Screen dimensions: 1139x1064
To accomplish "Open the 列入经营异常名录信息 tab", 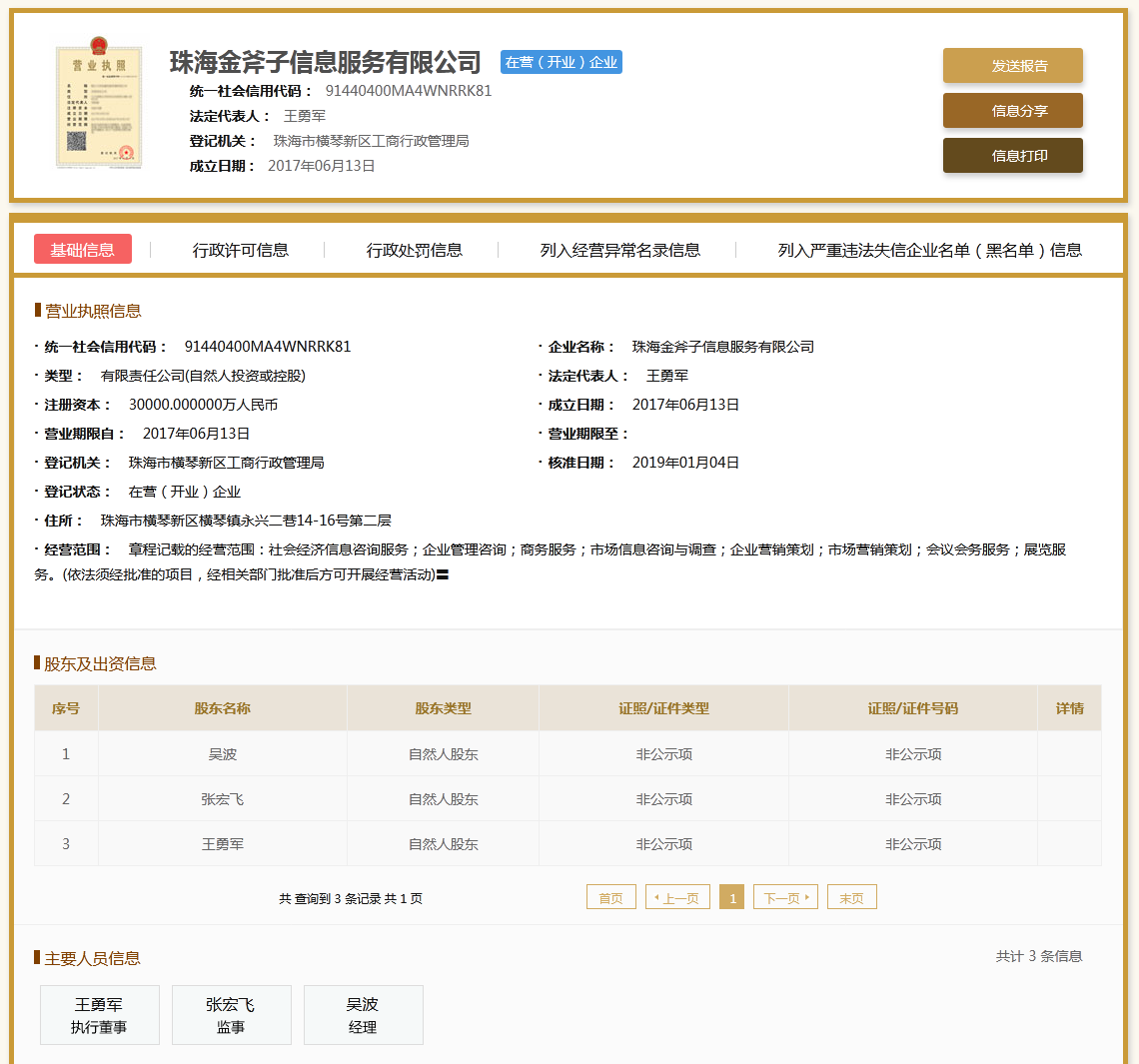I will [619, 250].
